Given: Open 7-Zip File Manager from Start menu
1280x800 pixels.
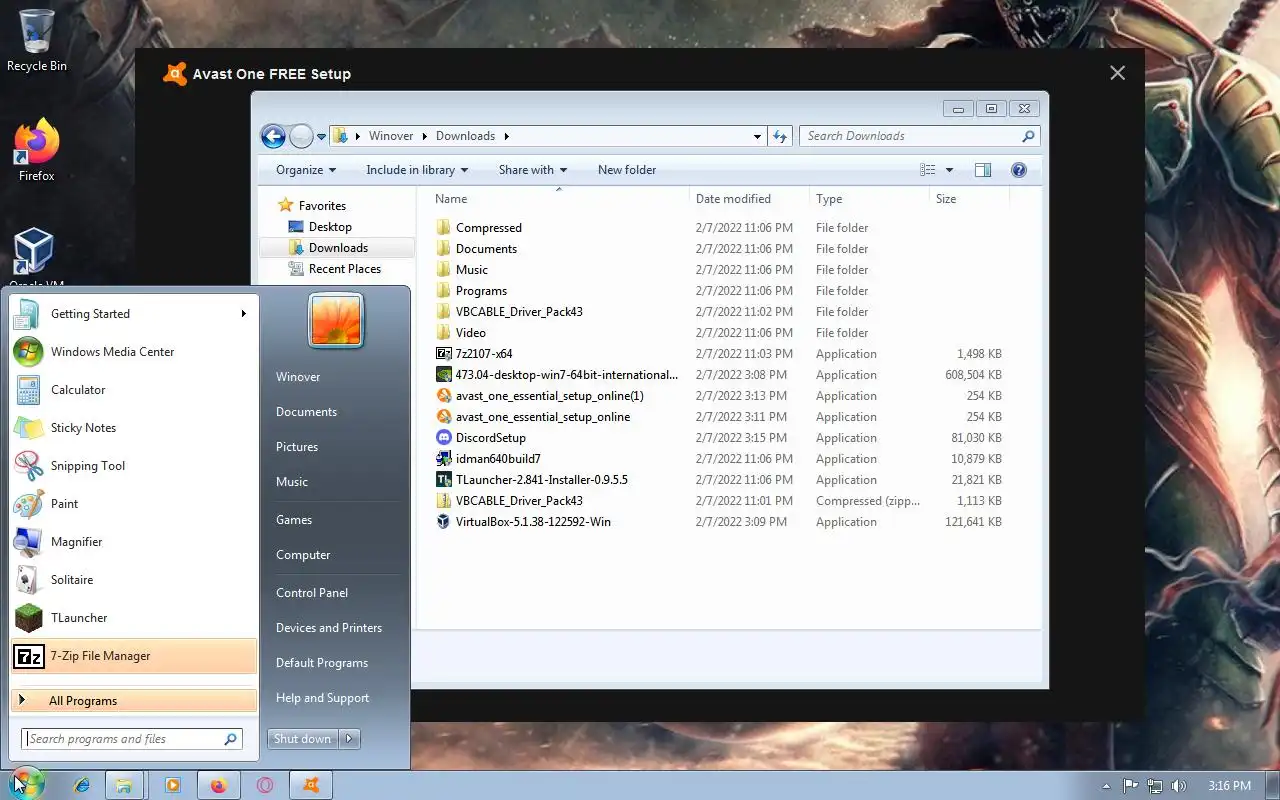Looking at the screenshot, I should tap(133, 656).
